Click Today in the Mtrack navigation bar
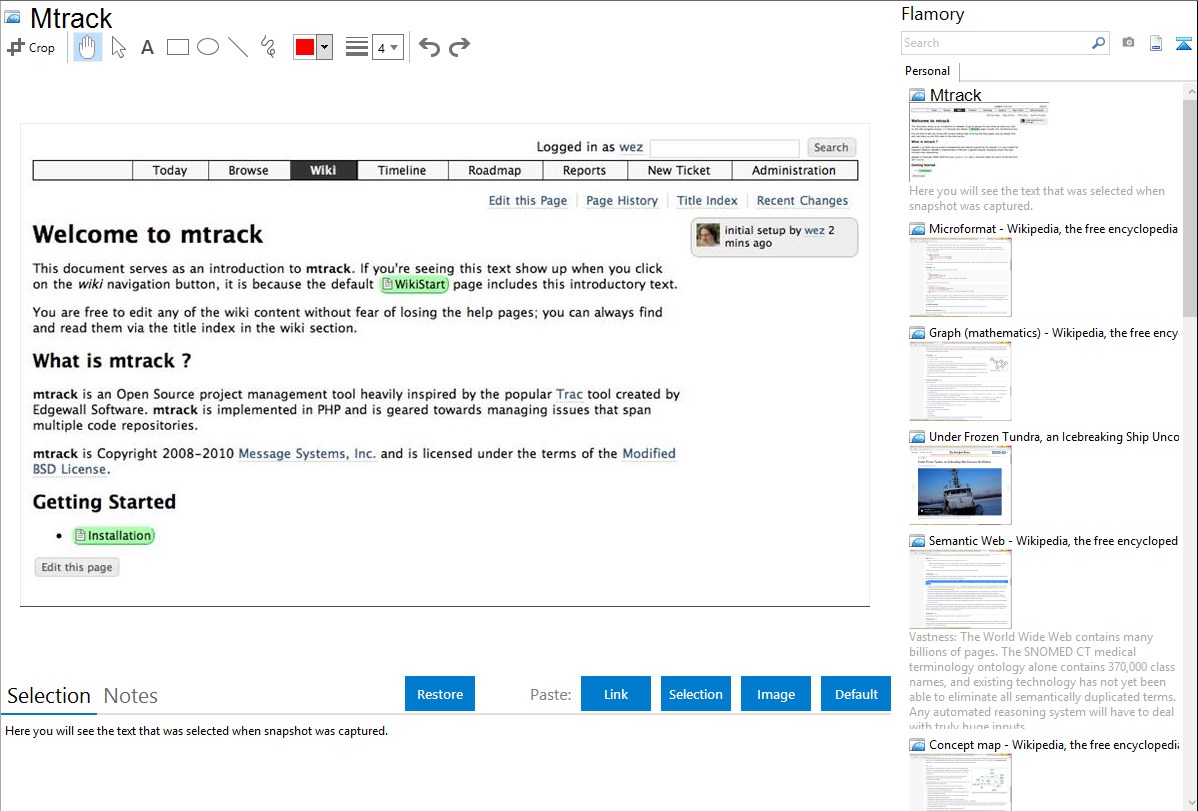This screenshot has height=811, width=1198. 170,170
